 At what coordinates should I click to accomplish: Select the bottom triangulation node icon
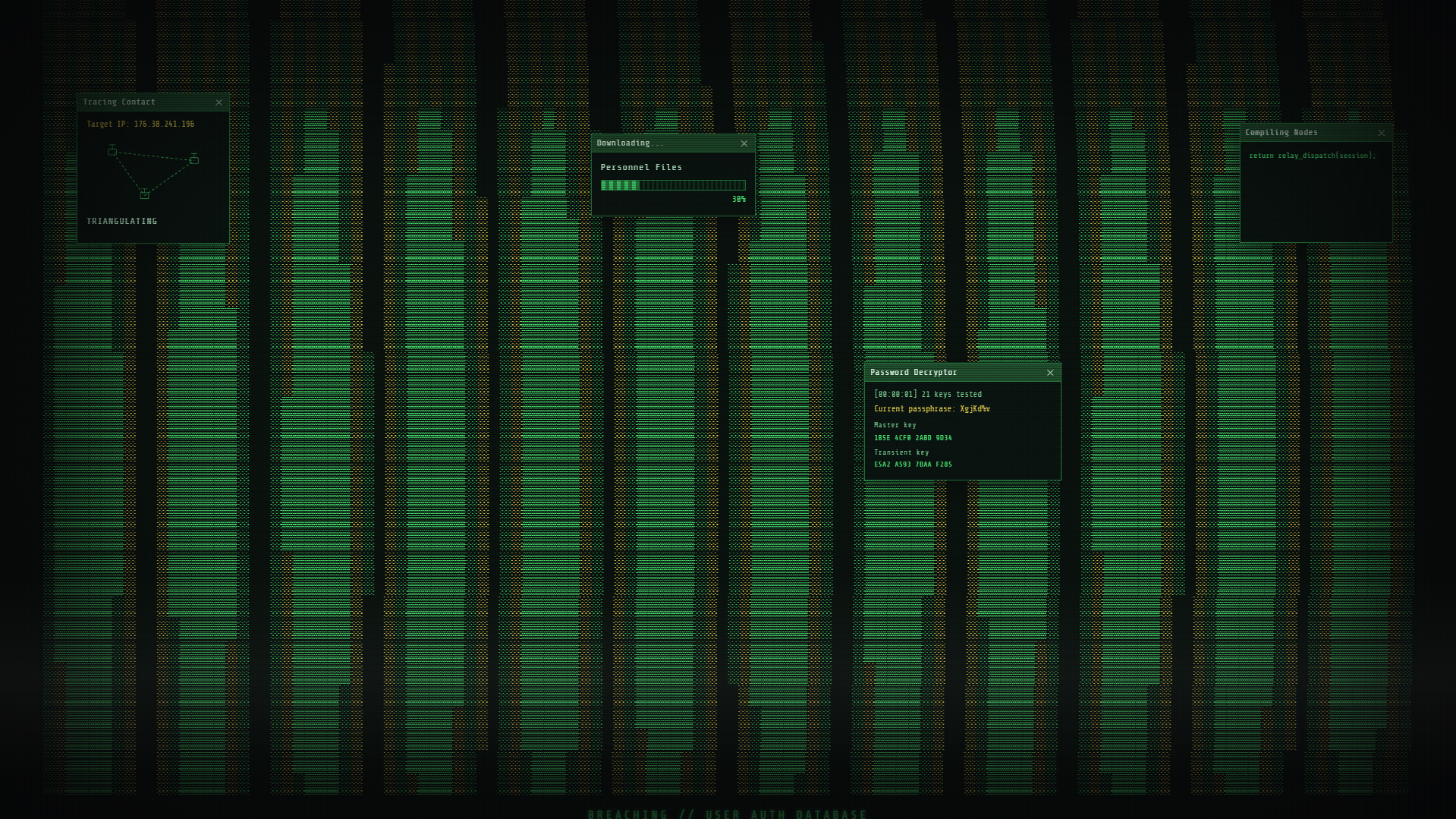144,194
